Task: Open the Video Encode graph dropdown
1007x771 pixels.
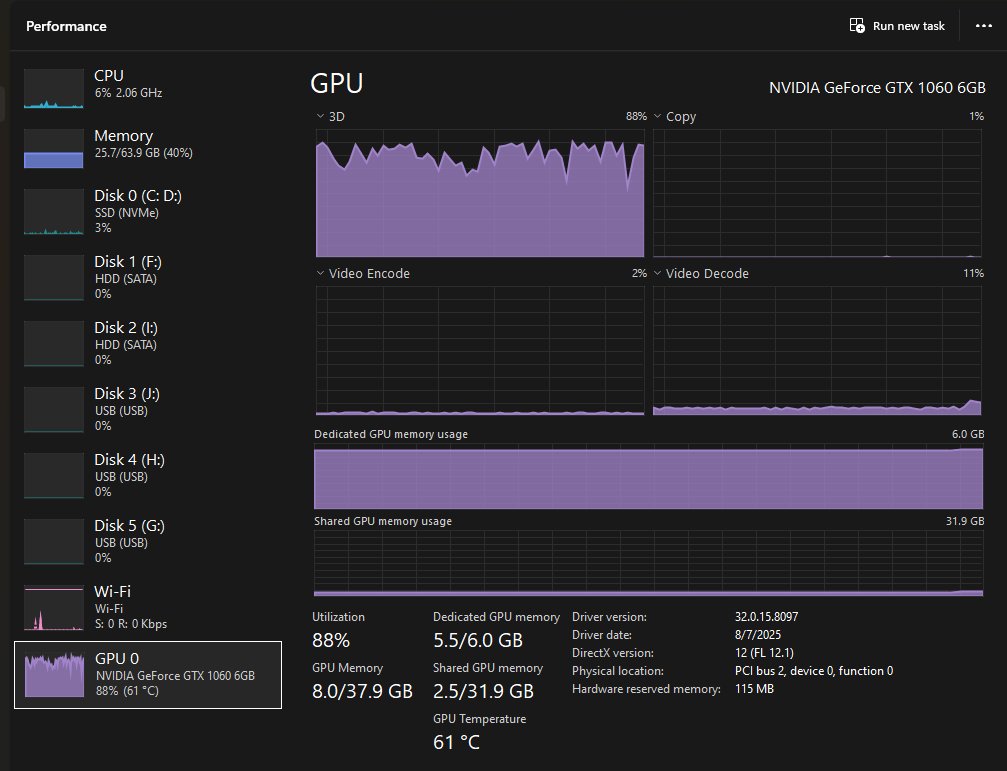Action: [x=320, y=273]
